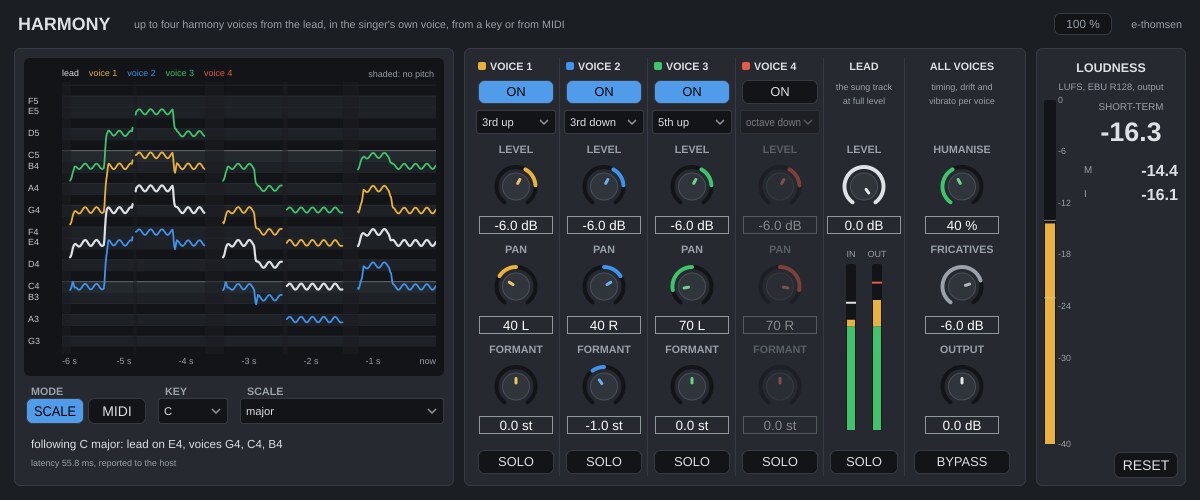Open Voice 2 interval dropdown (3rd down)

tap(604, 122)
